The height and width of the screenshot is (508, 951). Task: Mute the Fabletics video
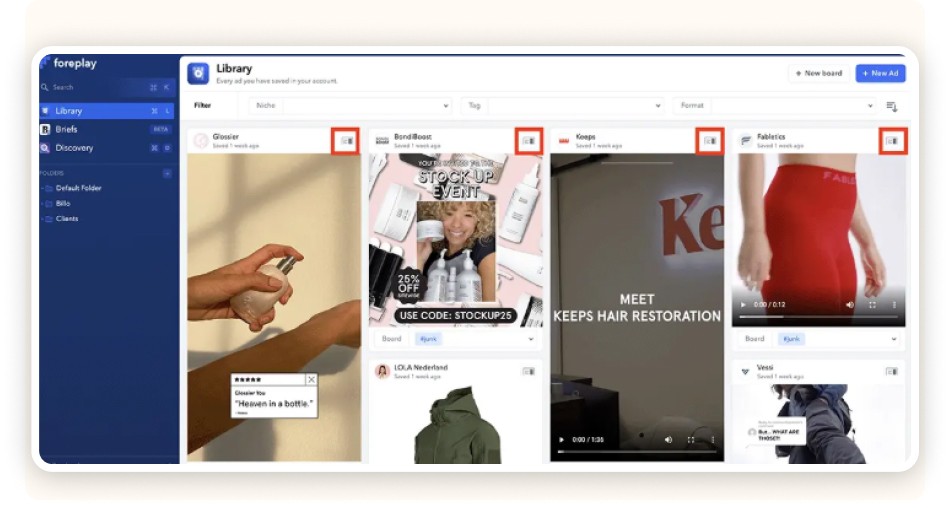pyautogui.click(x=850, y=304)
